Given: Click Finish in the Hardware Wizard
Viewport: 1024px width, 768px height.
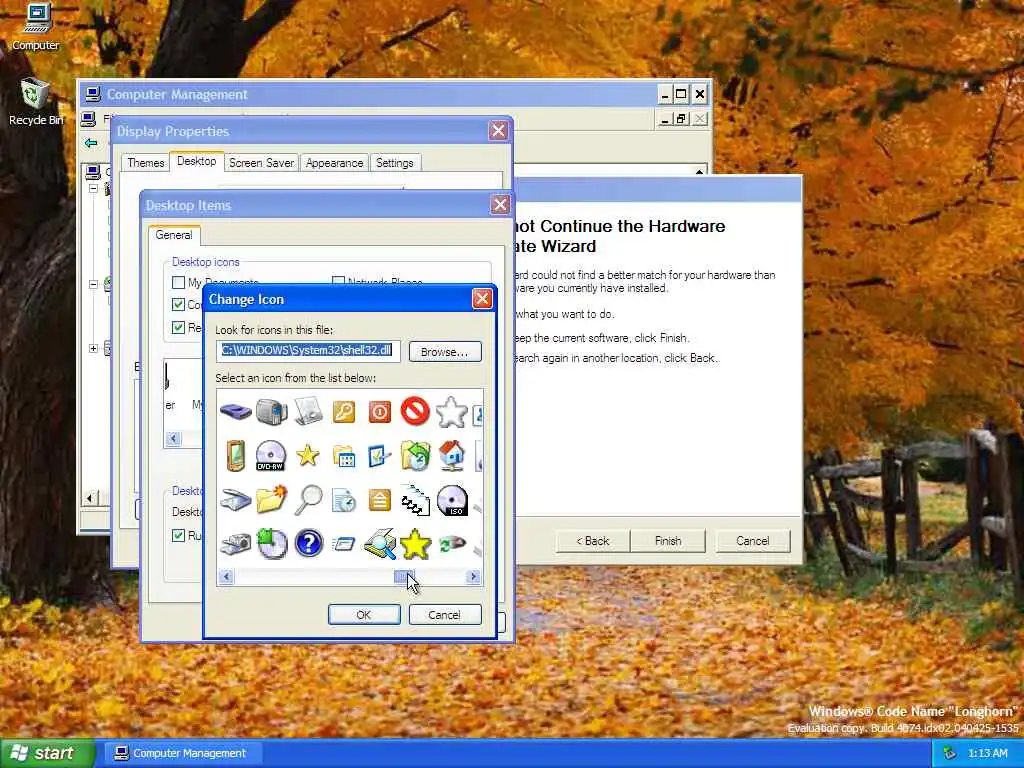Looking at the screenshot, I should point(668,541).
